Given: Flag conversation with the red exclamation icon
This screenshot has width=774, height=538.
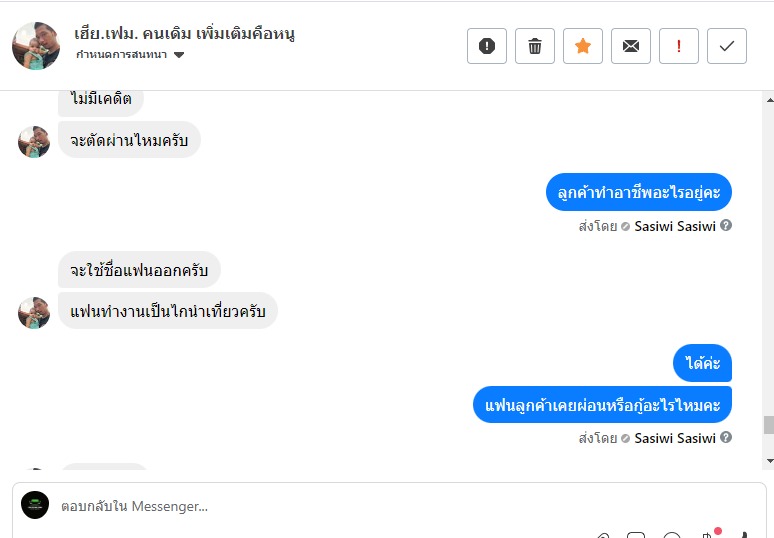Looking at the screenshot, I should click(679, 46).
